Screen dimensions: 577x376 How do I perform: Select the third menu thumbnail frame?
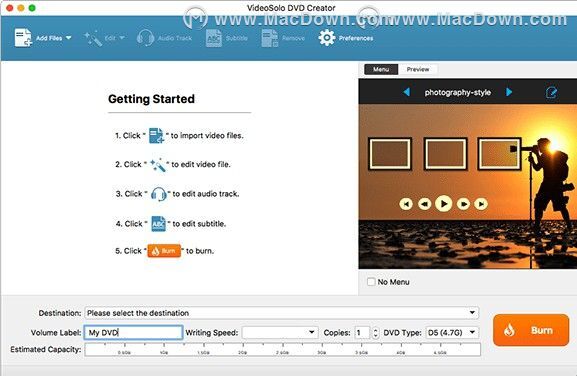(499, 153)
